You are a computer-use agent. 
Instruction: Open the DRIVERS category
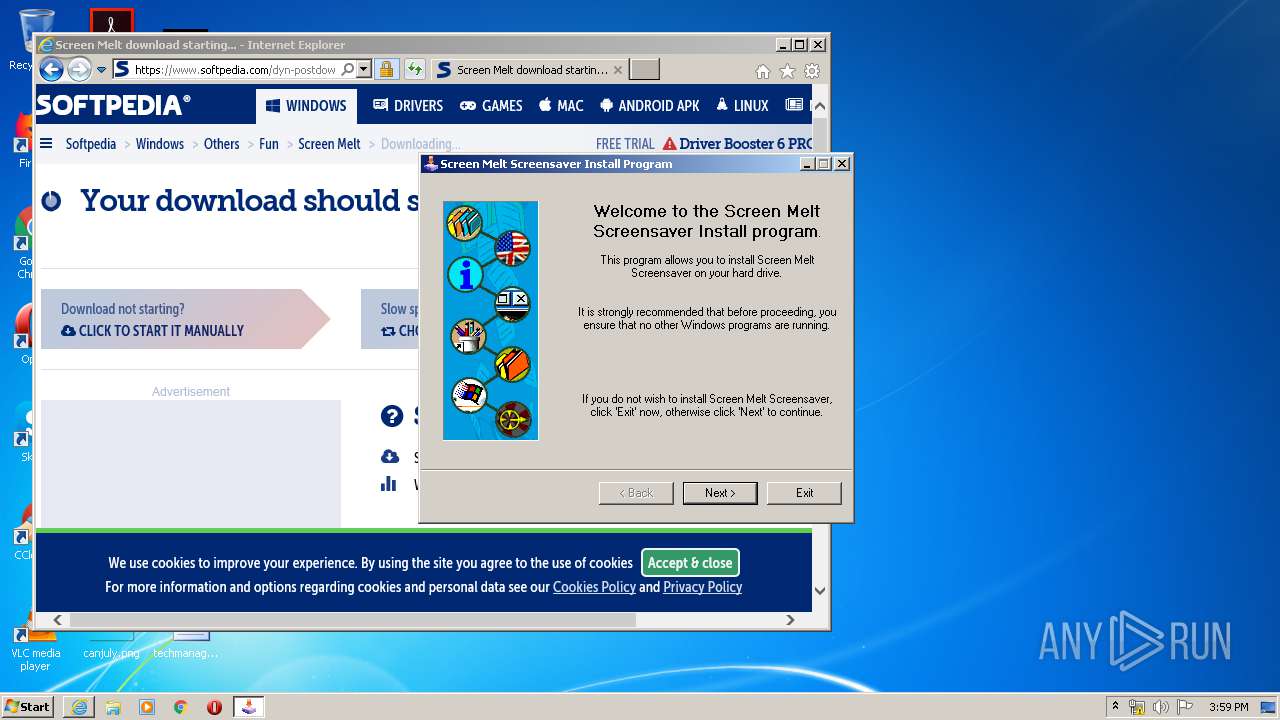[408, 105]
